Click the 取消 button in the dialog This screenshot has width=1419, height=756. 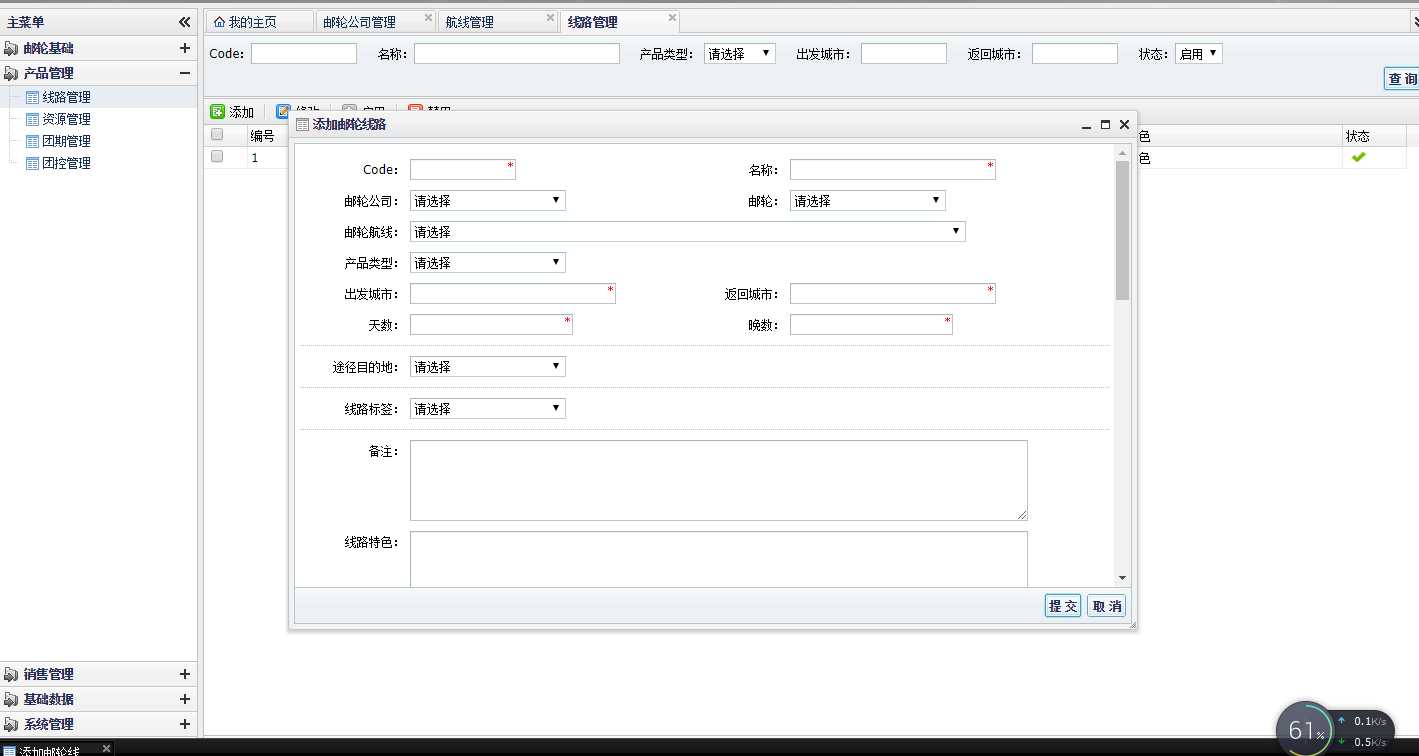pos(1107,606)
